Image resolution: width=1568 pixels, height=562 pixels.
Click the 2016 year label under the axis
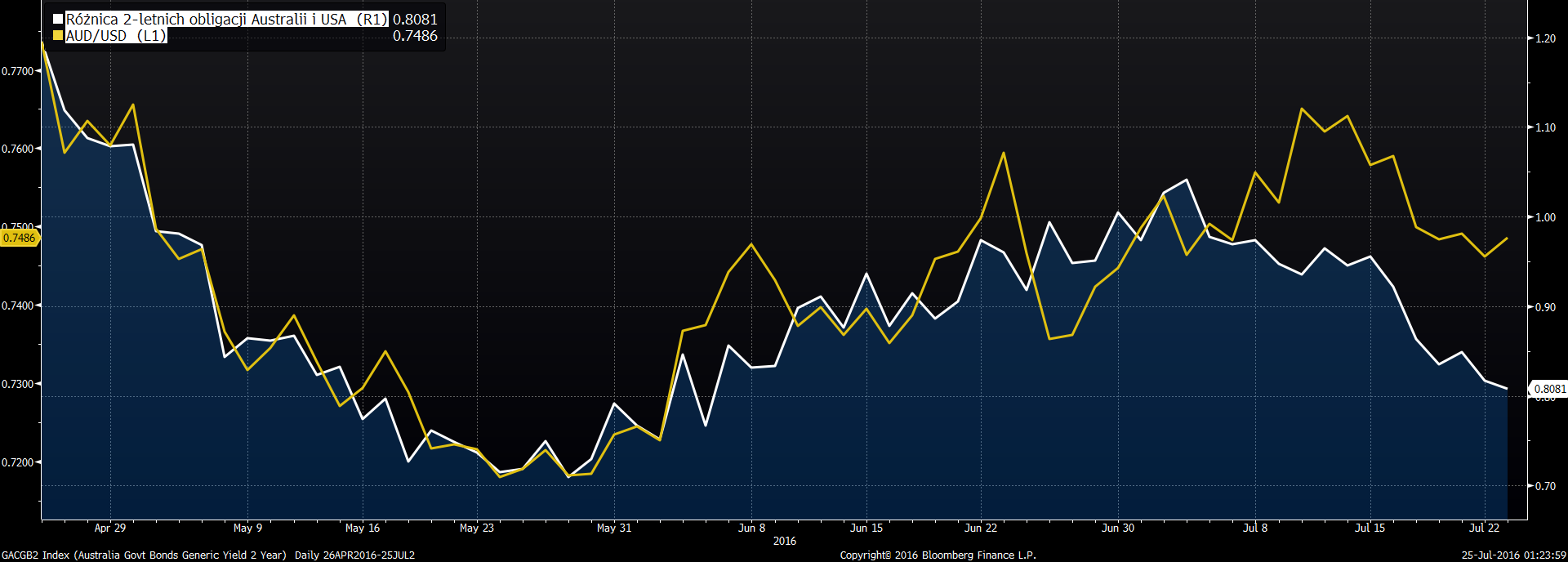pos(785,541)
